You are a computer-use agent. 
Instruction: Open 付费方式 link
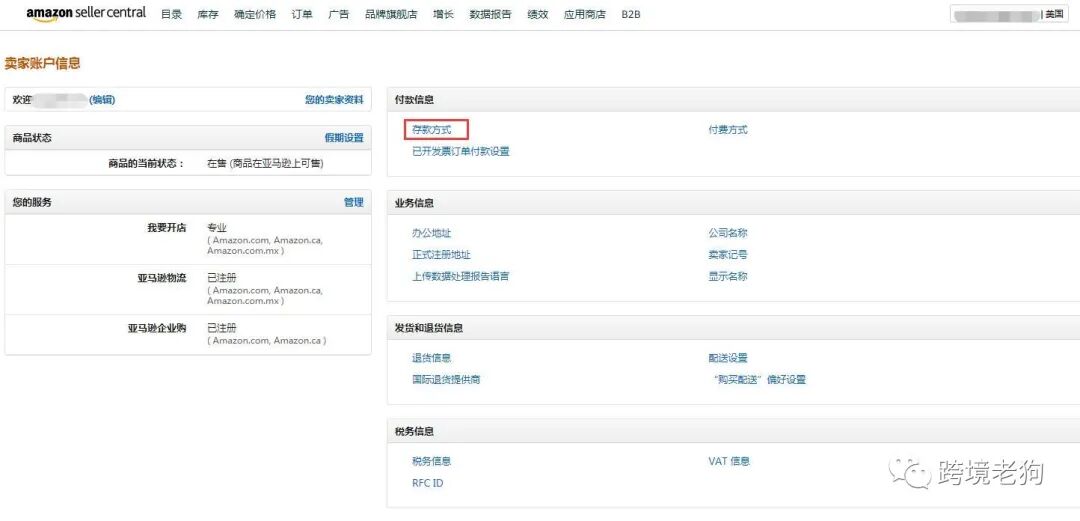728,130
